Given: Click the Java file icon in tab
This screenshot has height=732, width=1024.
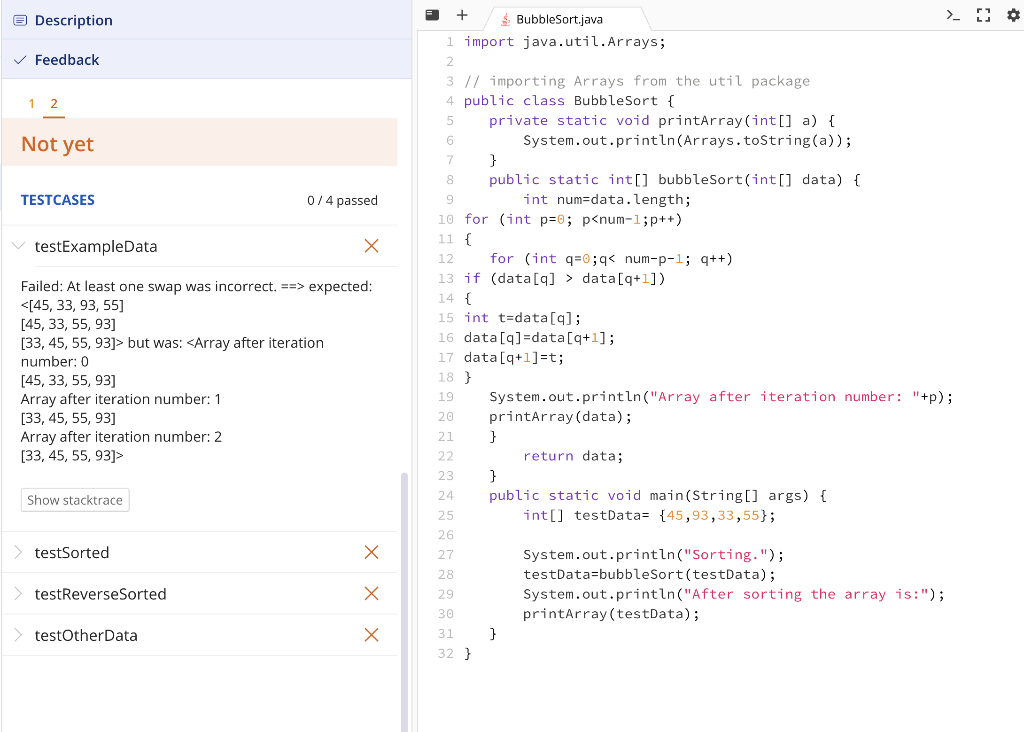Looking at the screenshot, I should 505,20.
